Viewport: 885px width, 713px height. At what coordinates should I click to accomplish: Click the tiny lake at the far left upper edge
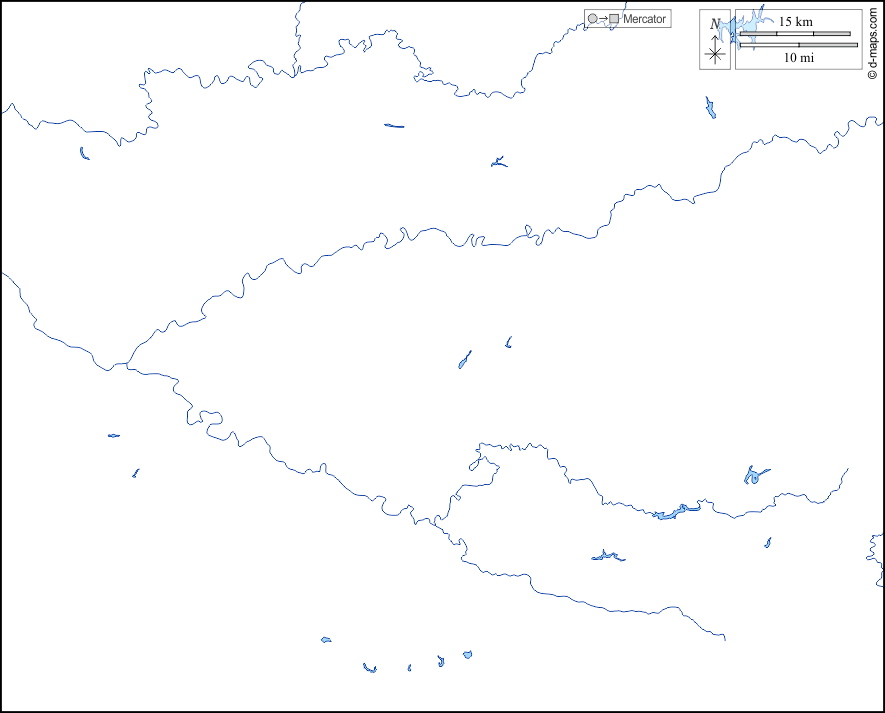pyautogui.click(x=84, y=154)
